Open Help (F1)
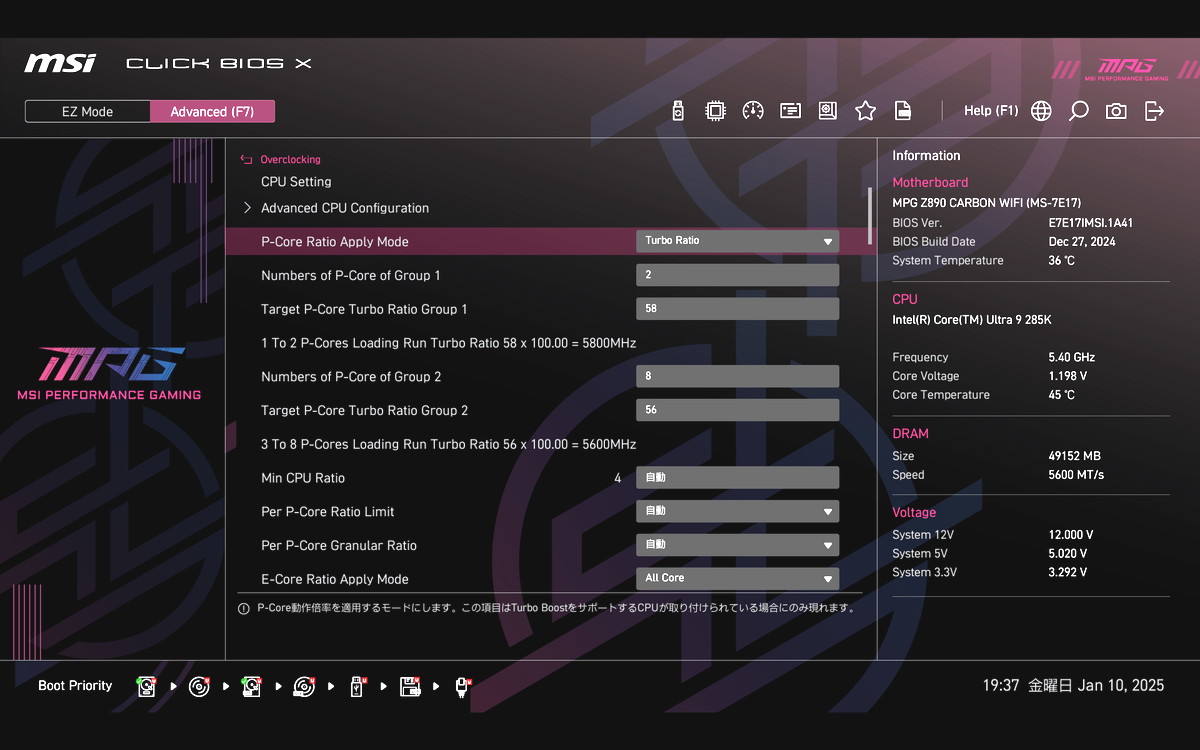The width and height of the screenshot is (1200, 750). coord(991,111)
